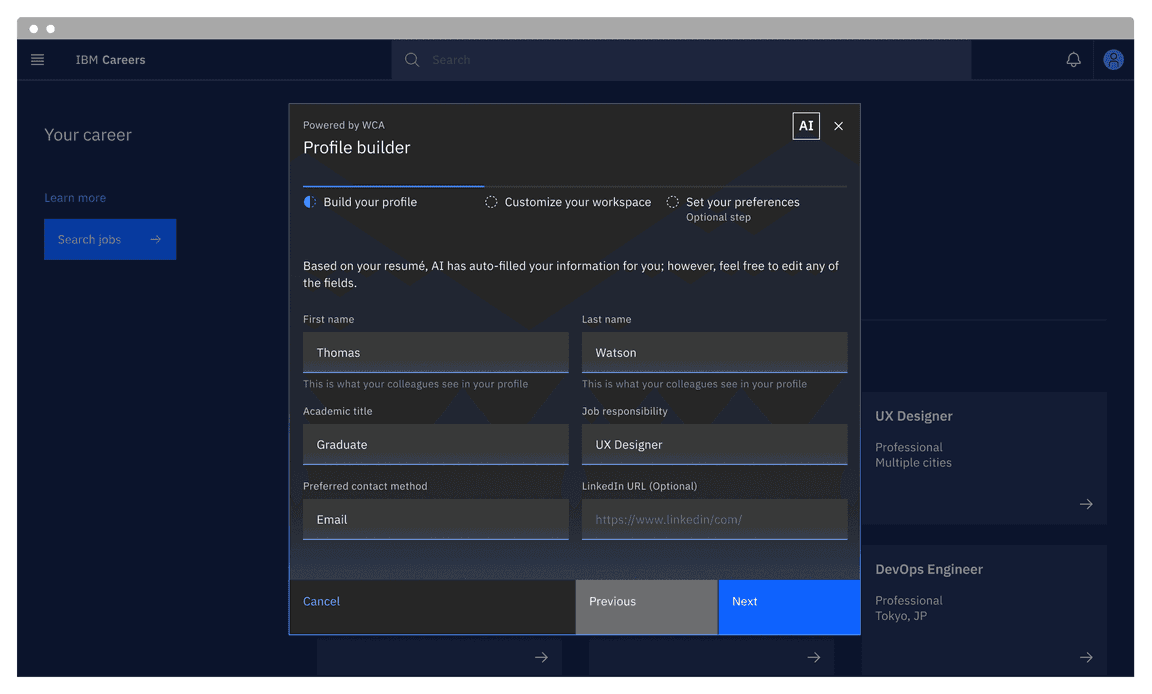The image size is (1152, 694).
Task: Click Next to continue the Profile builder
Action: [x=789, y=607]
